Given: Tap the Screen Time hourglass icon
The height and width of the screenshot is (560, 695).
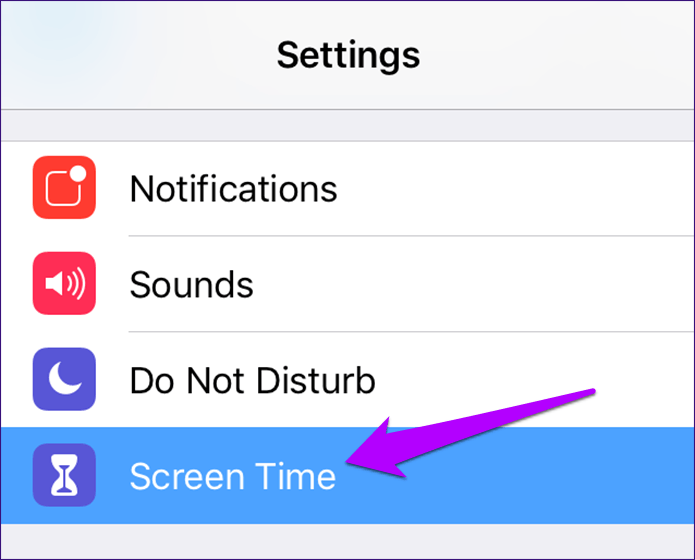Looking at the screenshot, I should point(64,475).
